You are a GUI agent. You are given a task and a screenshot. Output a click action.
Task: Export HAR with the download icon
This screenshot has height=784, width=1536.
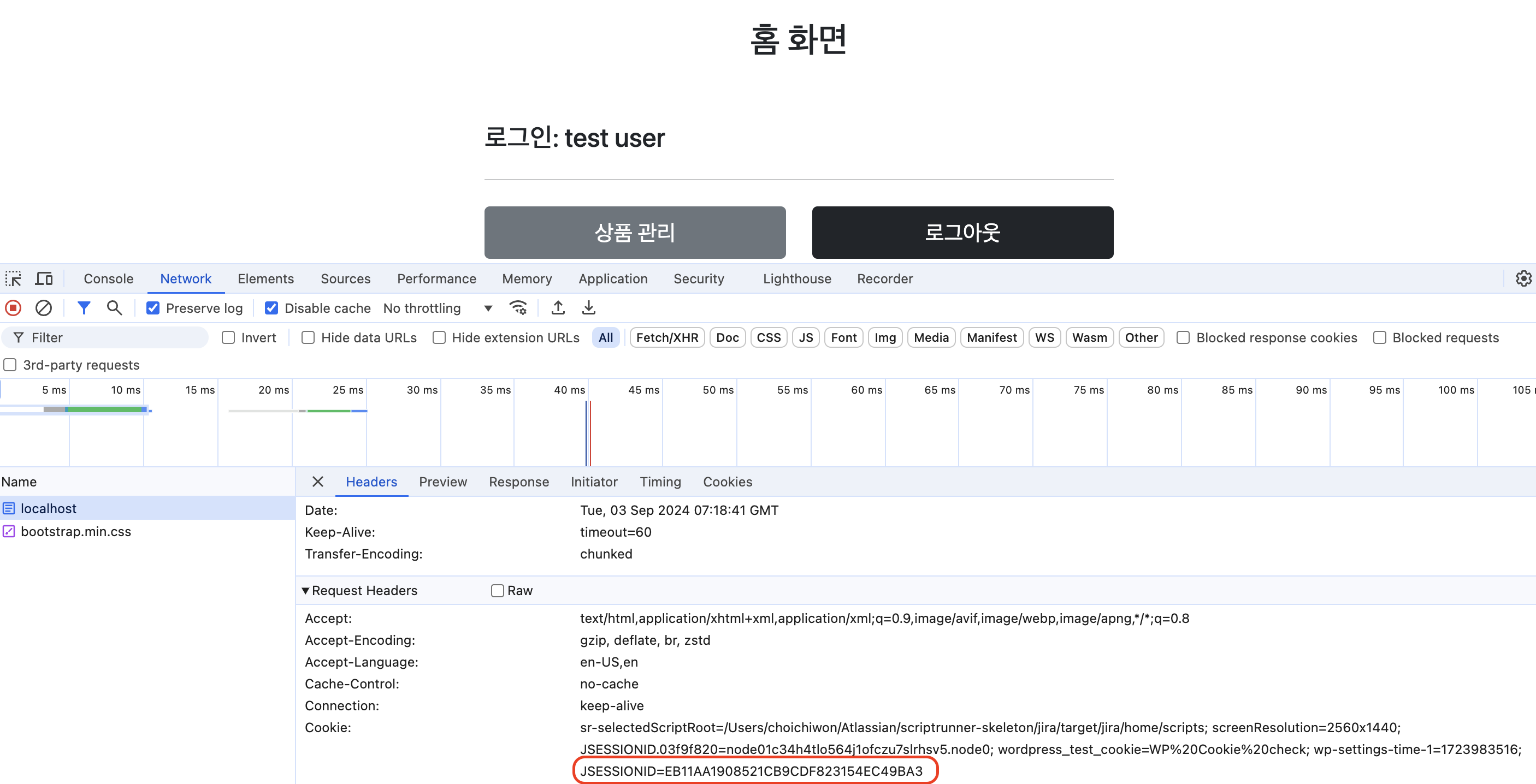point(588,307)
